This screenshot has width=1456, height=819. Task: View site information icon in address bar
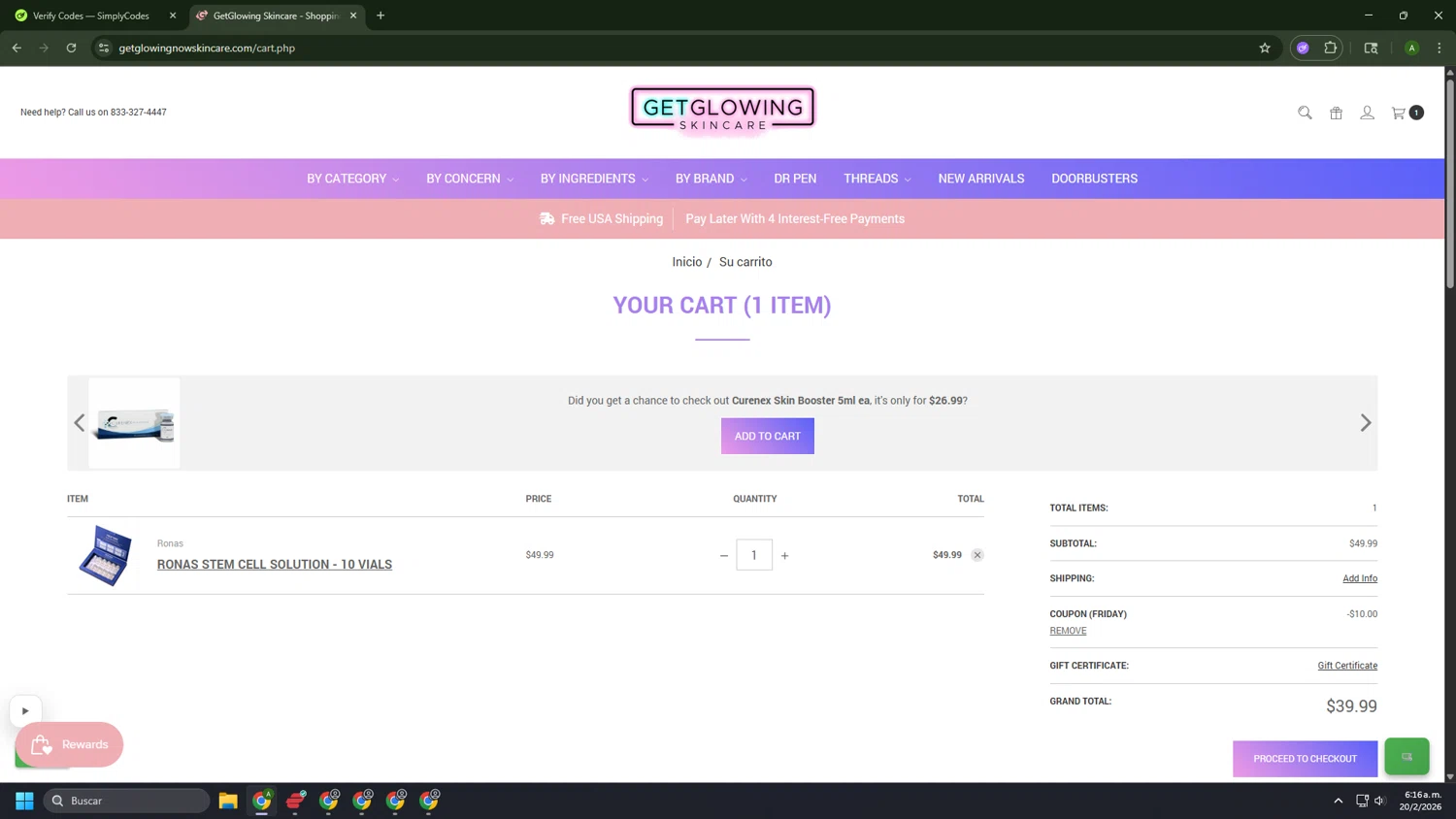click(x=104, y=48)
